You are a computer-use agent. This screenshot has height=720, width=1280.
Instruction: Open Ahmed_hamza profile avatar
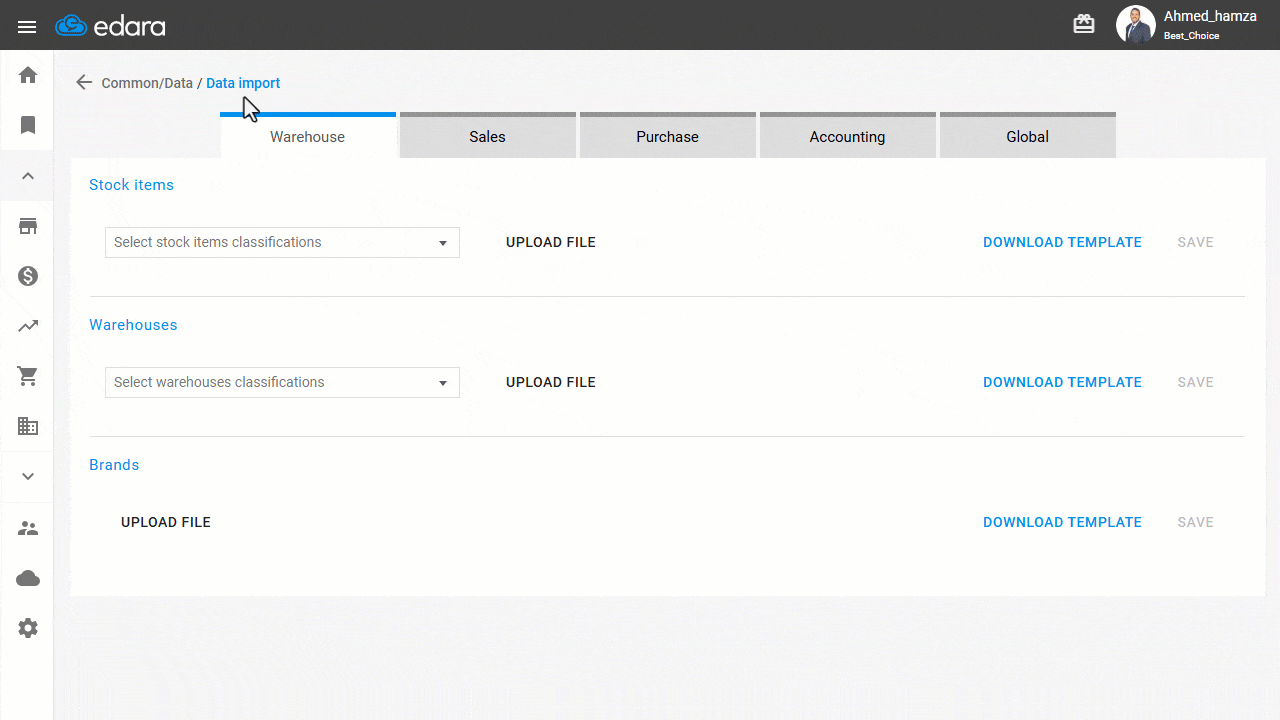click(x=1136, y=25)
